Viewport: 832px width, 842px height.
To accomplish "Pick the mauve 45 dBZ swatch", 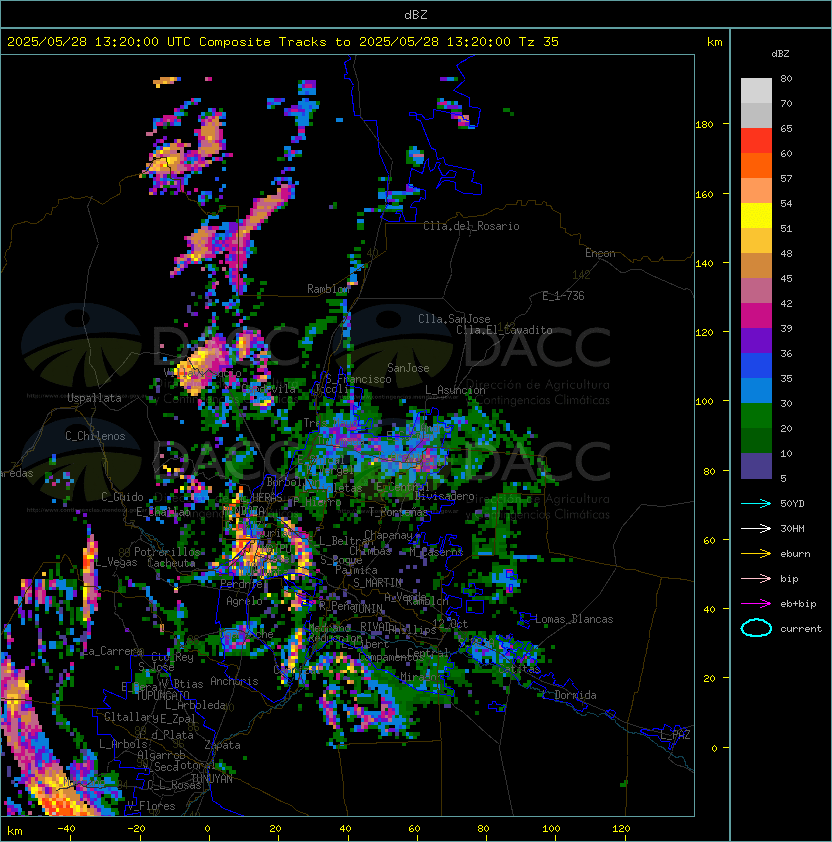I will [x=756, y=291].
